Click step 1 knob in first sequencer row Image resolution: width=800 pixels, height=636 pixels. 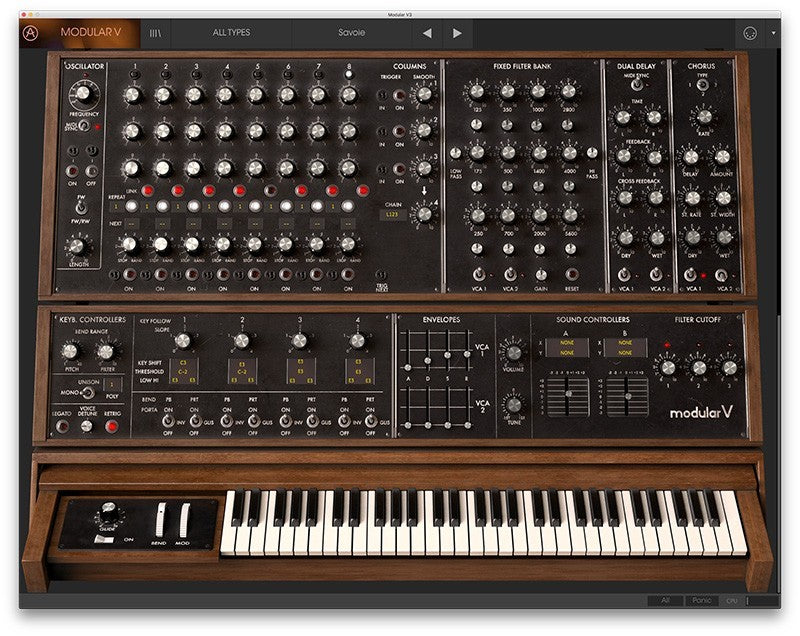click(133, 95)
